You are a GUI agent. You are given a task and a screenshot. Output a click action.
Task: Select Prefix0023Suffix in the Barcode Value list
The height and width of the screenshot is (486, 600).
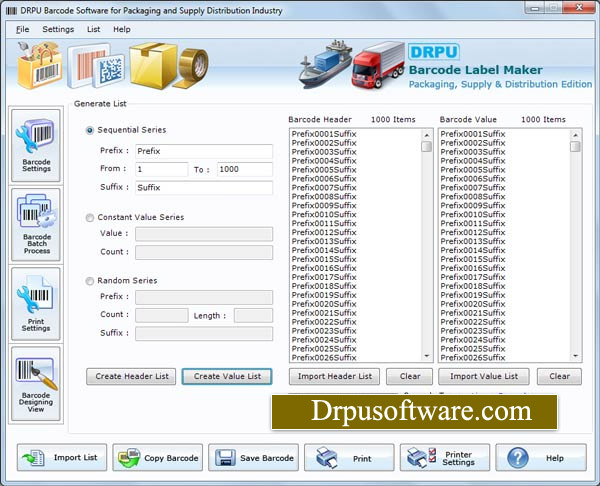click(x=473, y=331)
